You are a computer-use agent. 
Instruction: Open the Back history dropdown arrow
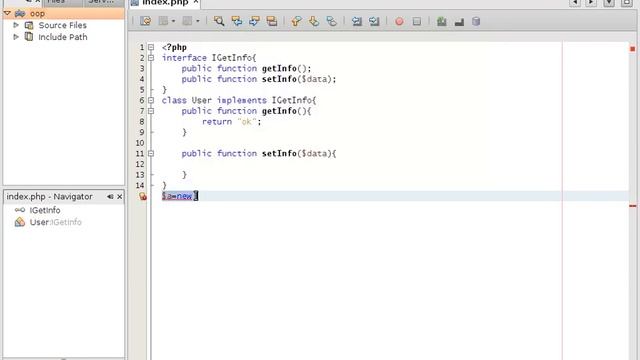pyautogui.click(x=173, y=21)
